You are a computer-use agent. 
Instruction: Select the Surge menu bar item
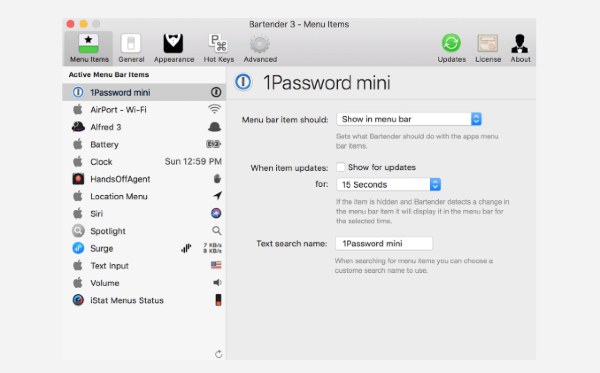click(x=144, y=248)
